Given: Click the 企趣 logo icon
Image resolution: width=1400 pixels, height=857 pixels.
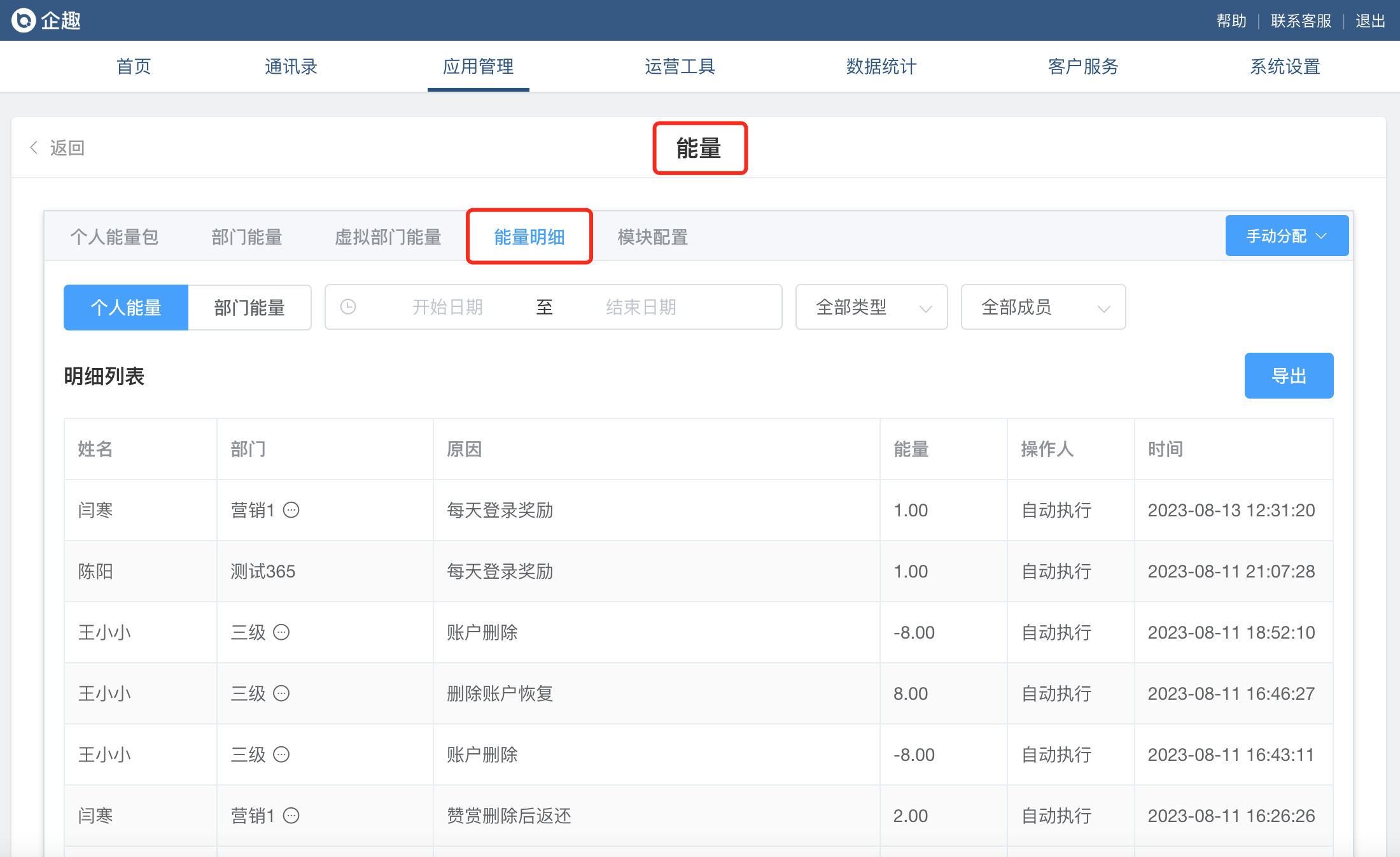Looking at the screenshot, I should (x=24, y=20).
